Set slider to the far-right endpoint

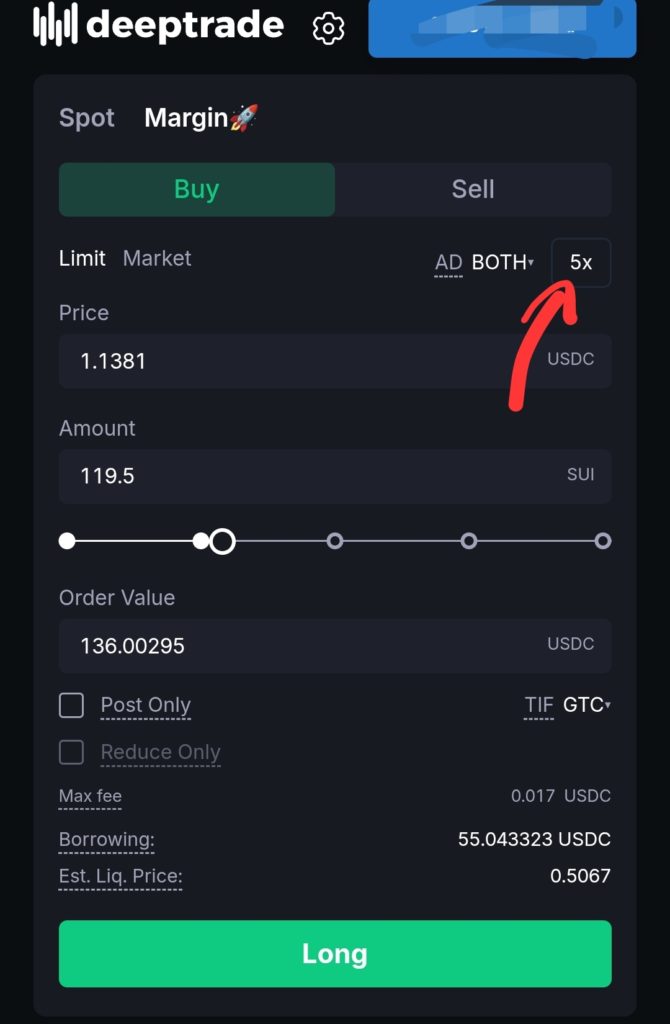(602, 541)
